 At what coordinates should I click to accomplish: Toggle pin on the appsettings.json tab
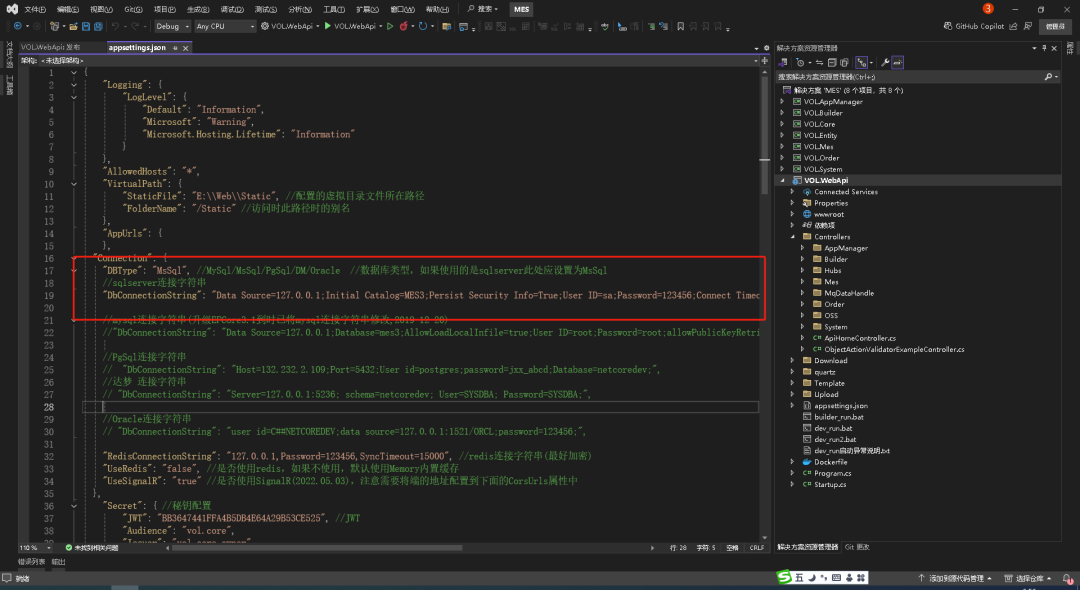(175, 47)
